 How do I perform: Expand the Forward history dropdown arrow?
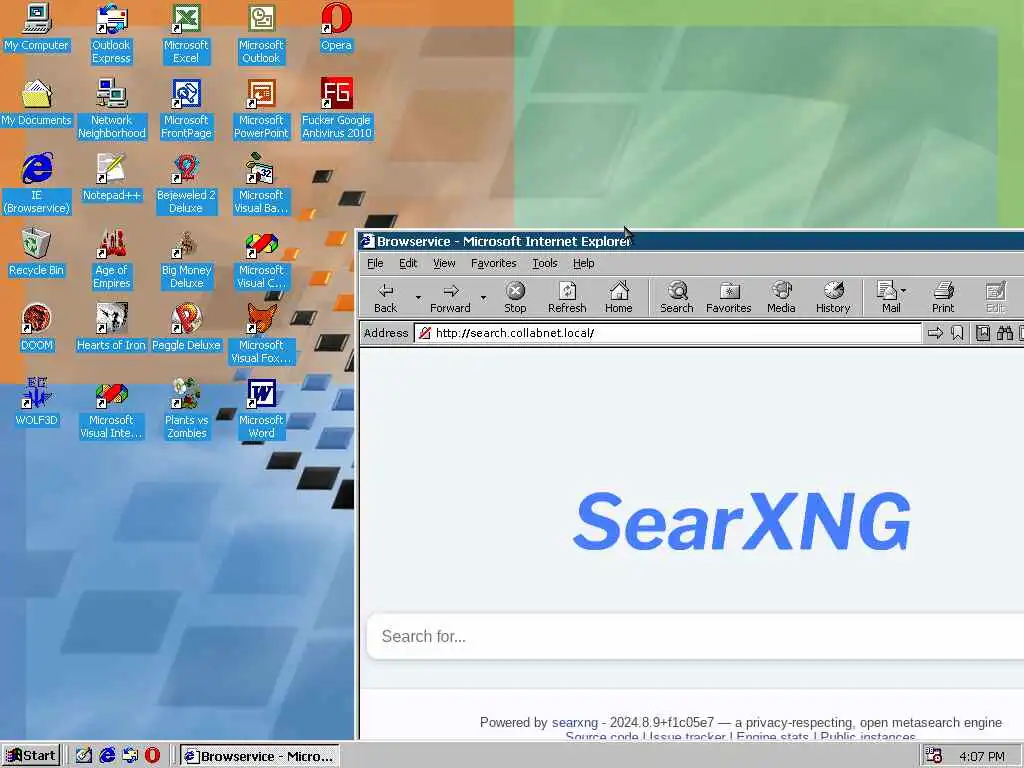click(483, 298)
